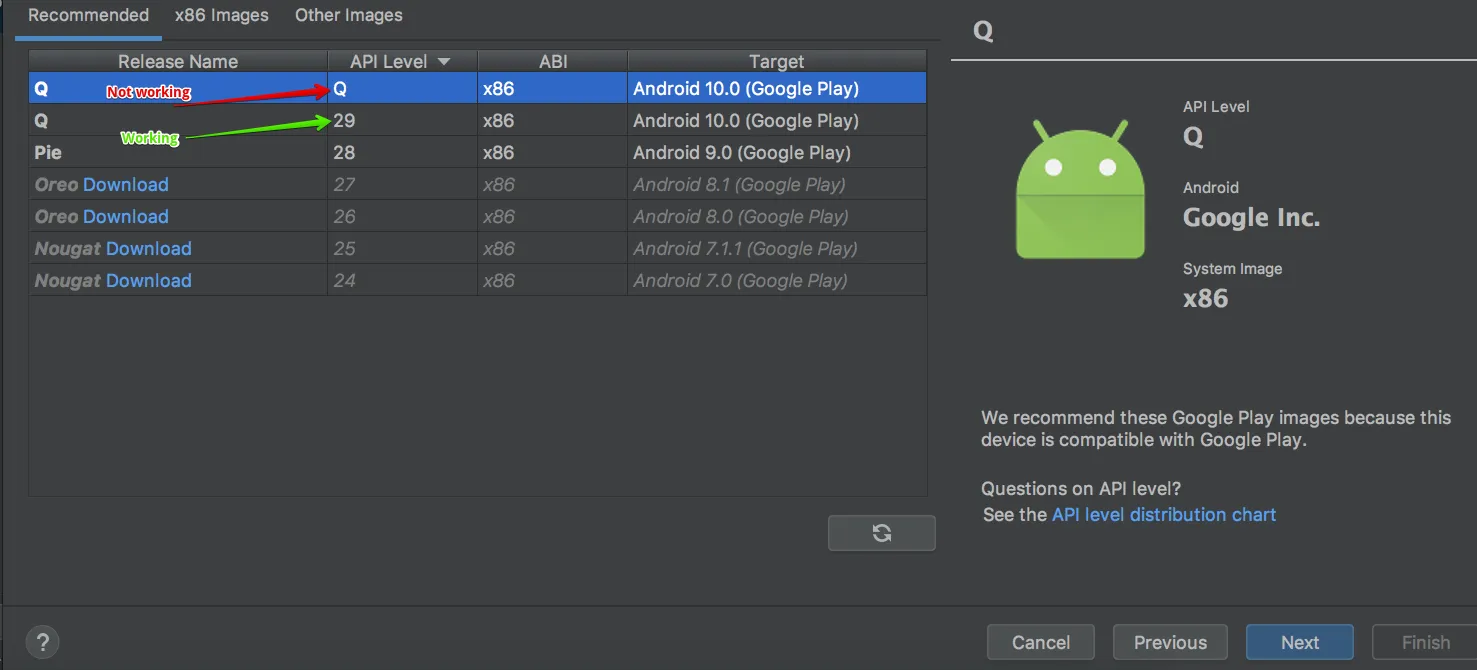Click the Target column header
This screenshot has height=670, width=1477.
pos(777,61)
